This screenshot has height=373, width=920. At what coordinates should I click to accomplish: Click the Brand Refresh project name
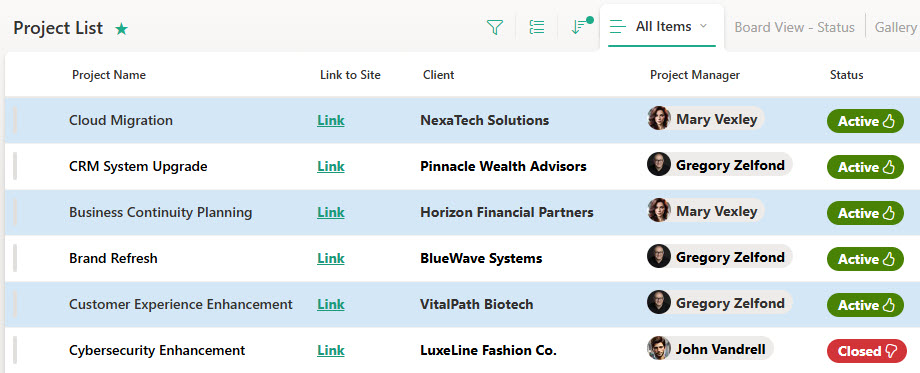(x=113, y=259)
